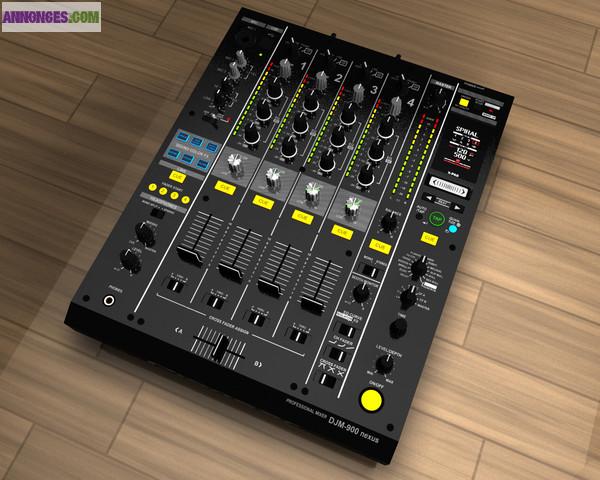600x480 pixels.
Task: Flip channel 1 crossfader assign switch
Action: pos(174,286)
